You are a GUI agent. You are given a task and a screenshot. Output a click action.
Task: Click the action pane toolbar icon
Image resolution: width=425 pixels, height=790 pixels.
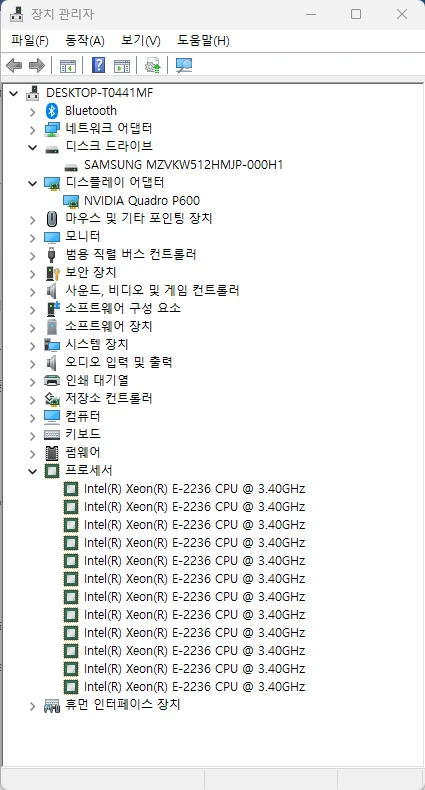[x=122, y=65]
